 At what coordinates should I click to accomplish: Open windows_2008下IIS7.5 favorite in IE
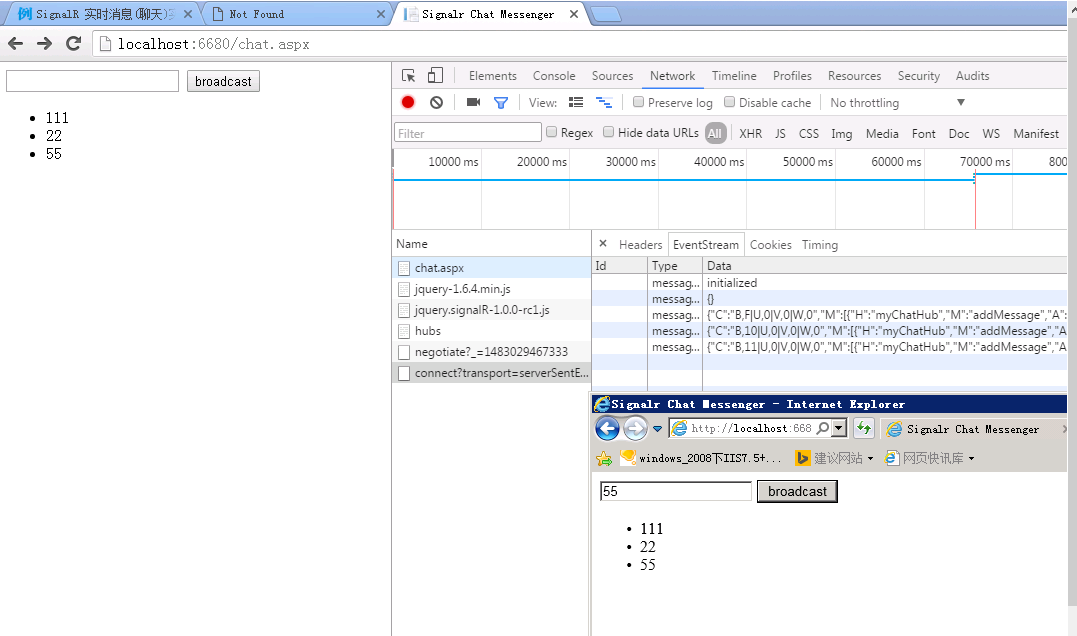[x=701, y=458]
